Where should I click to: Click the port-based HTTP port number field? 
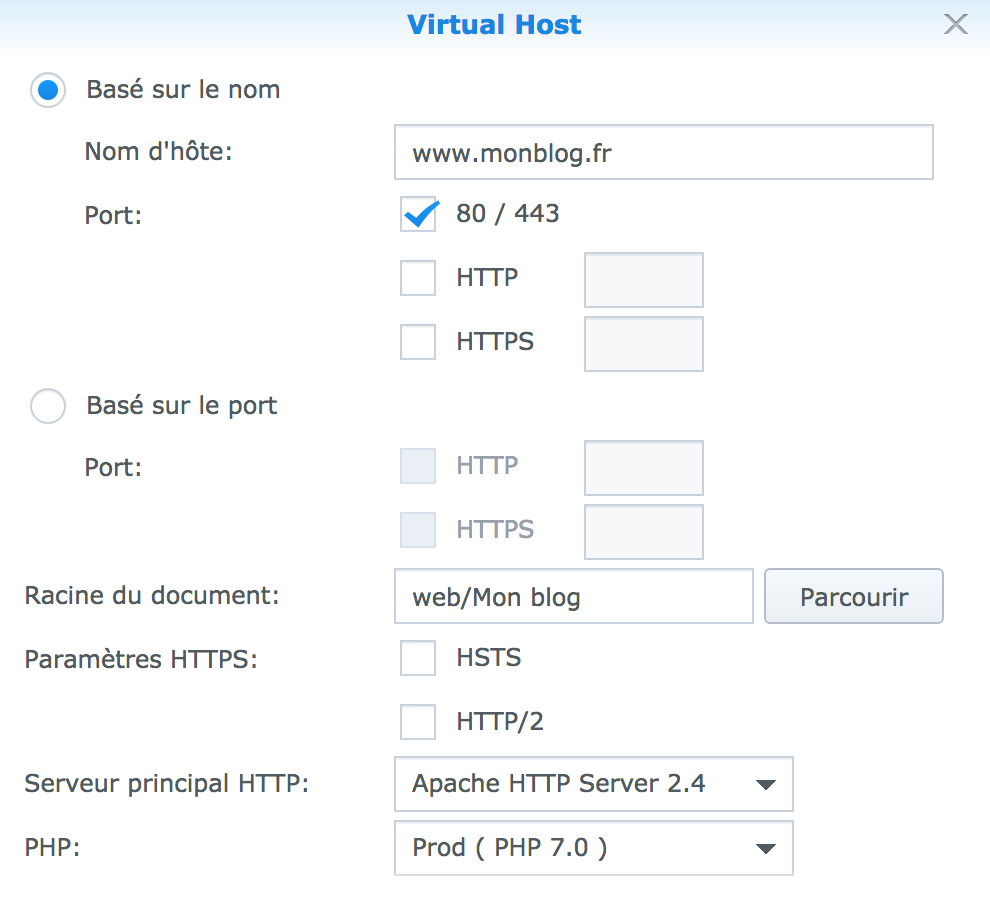643,468
